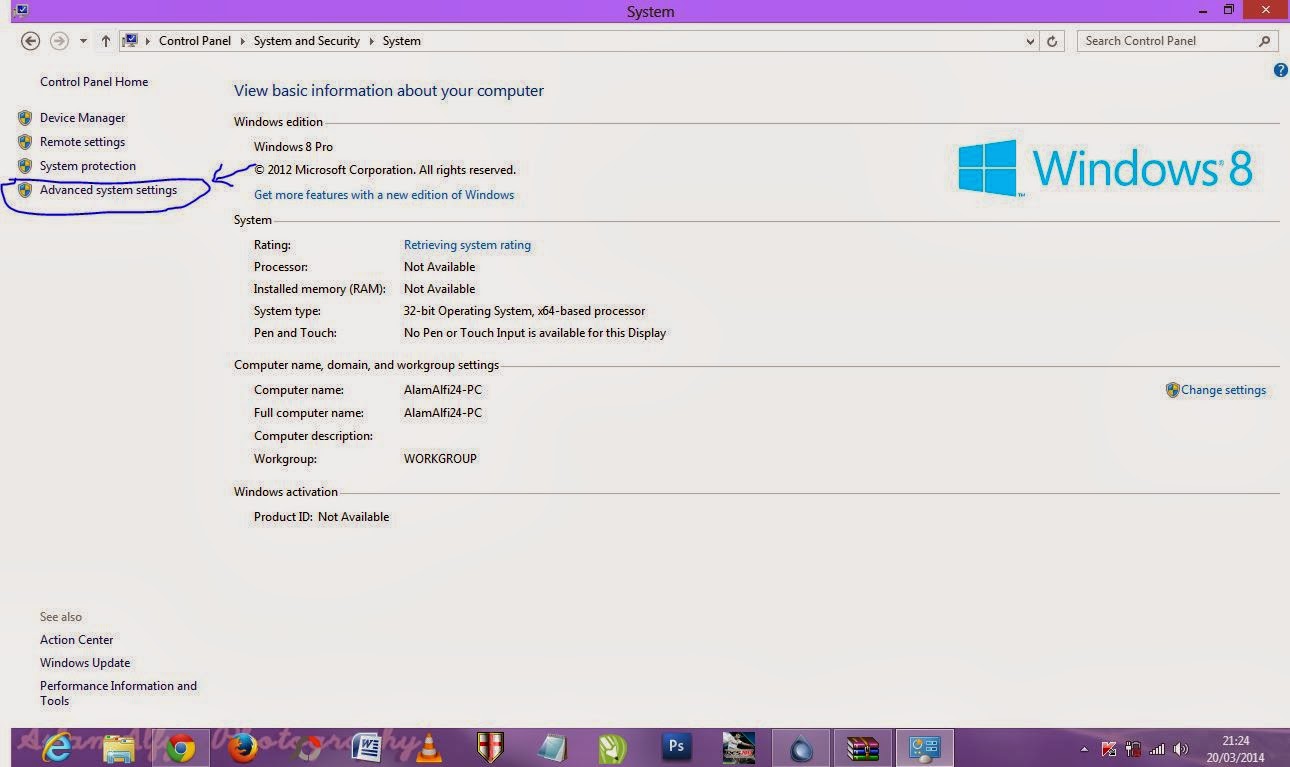Click 'View basic information about your computer' heading
This screenshot has height=767, width=1290.
(389, 91)
